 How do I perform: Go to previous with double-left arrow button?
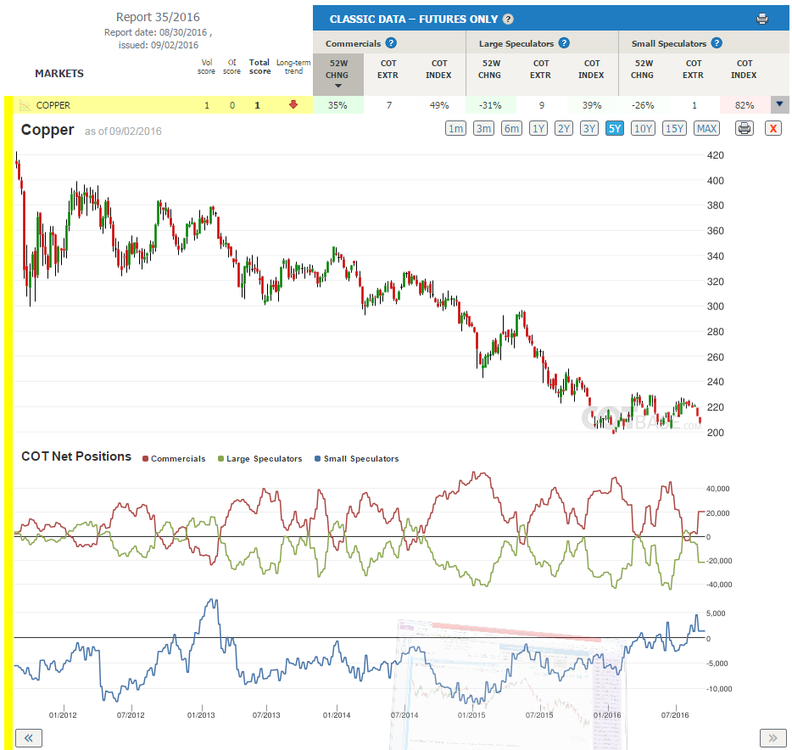click(29, 738)
